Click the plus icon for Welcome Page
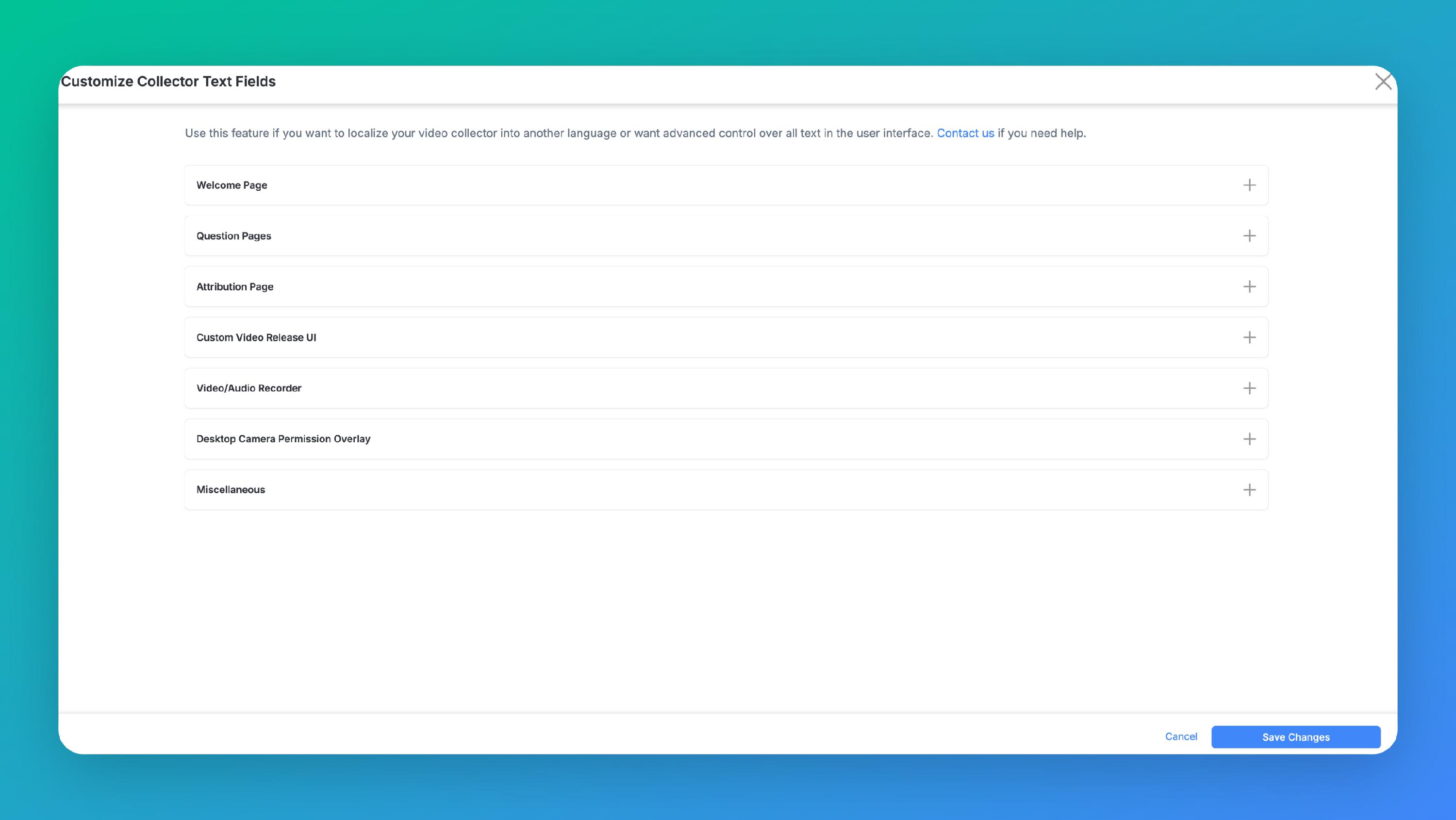The width and height of the screenshot is (1456, 820). coord(1249,185)
